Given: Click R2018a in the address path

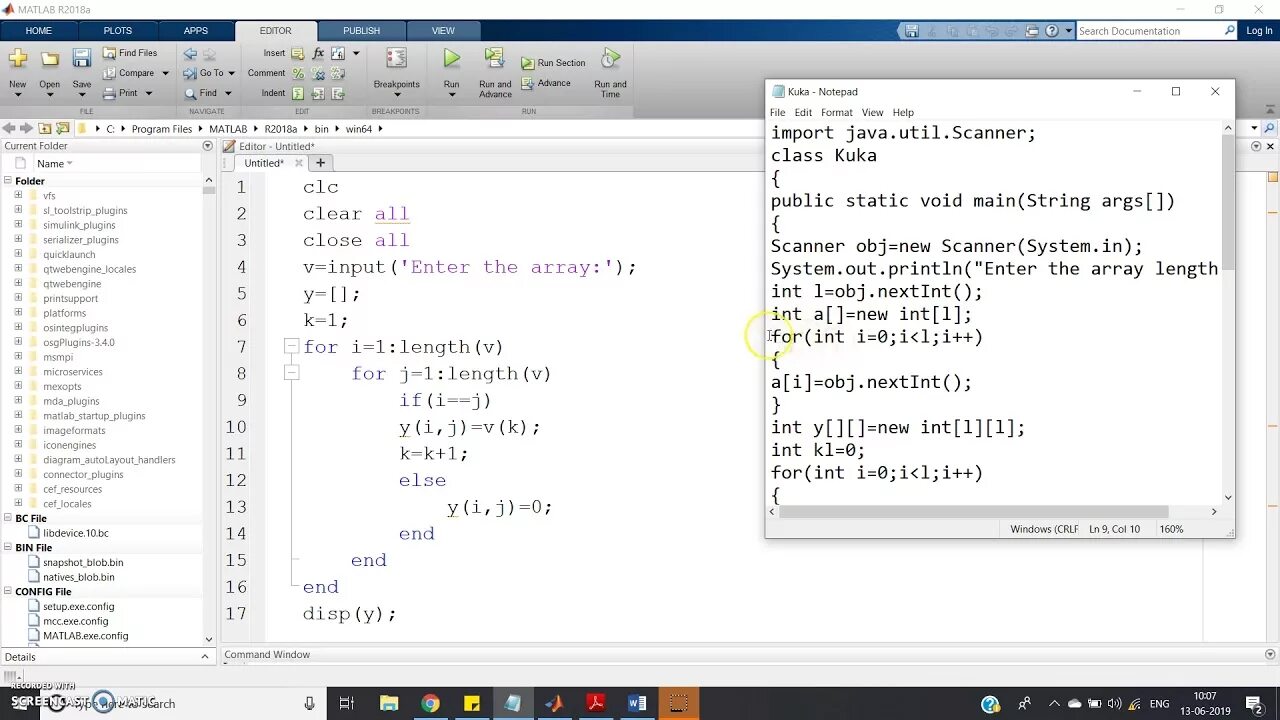Looking at the screenshot, I should point(283,129).
